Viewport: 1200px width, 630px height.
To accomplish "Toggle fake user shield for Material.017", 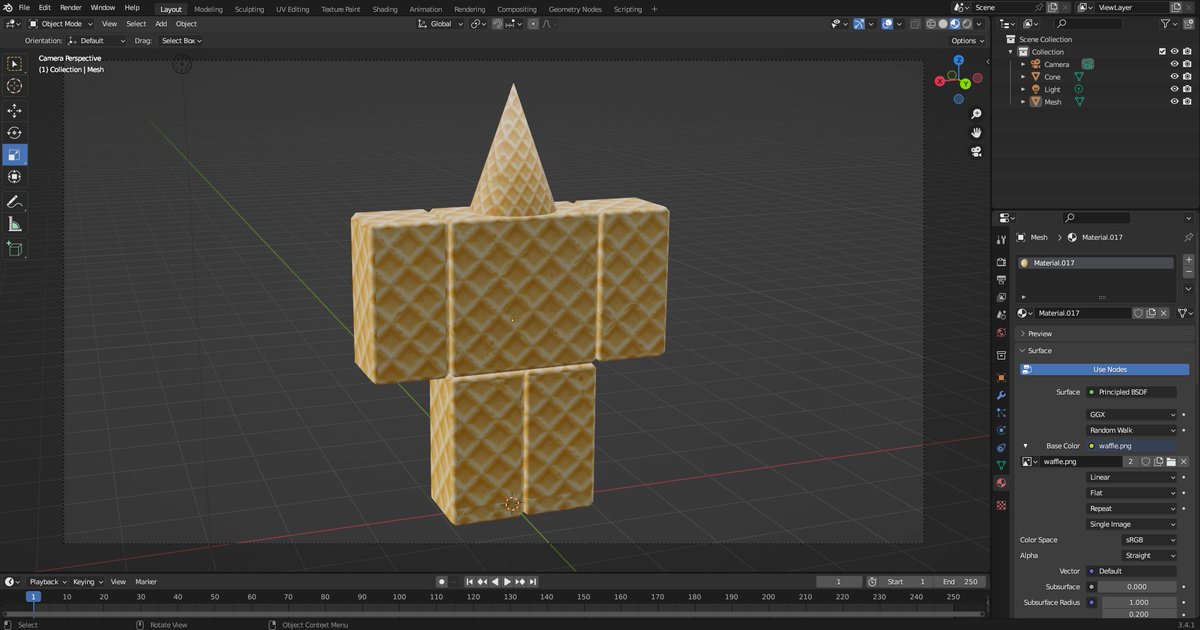I will [x=1138, y=313].
